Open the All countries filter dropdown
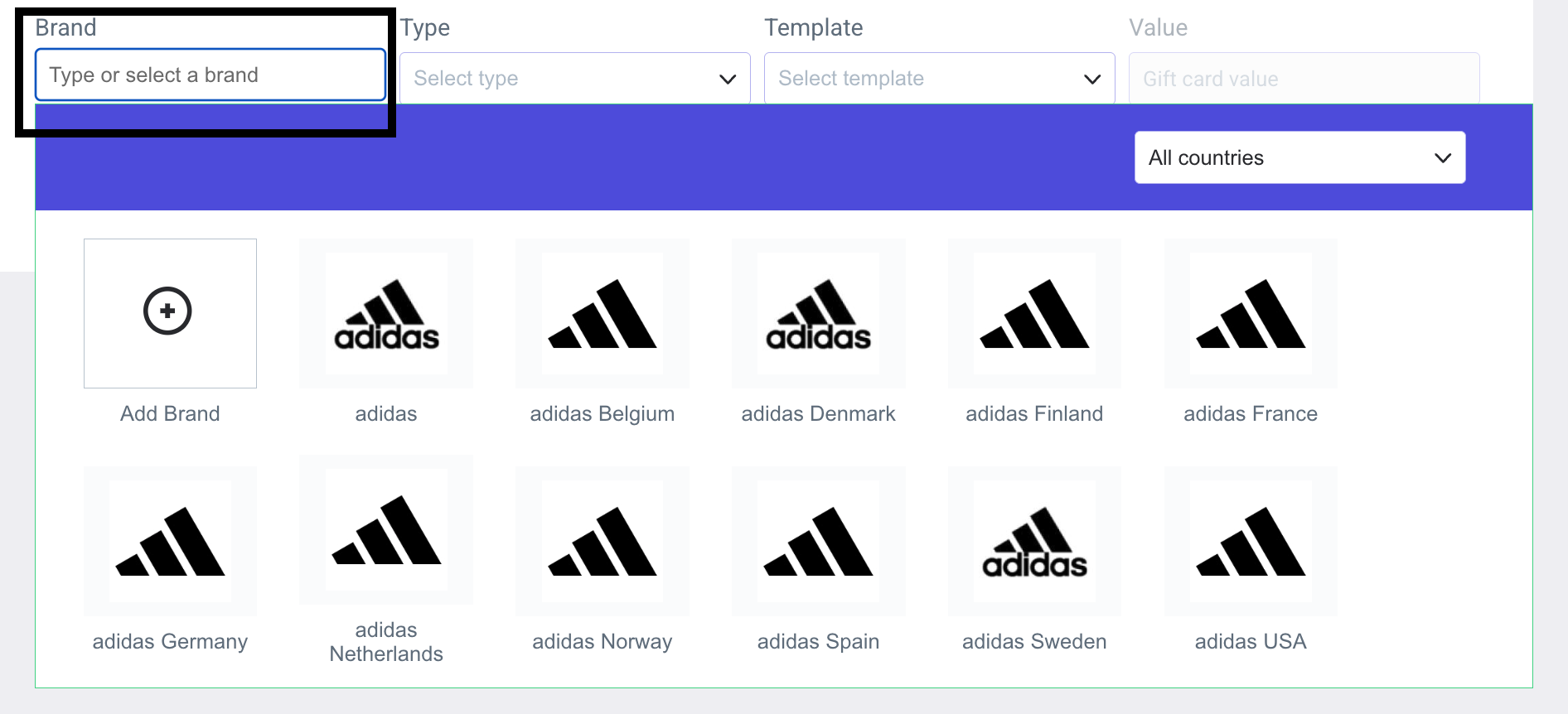This screenshot has height=714, width=1568. (x=1299, y=157)
